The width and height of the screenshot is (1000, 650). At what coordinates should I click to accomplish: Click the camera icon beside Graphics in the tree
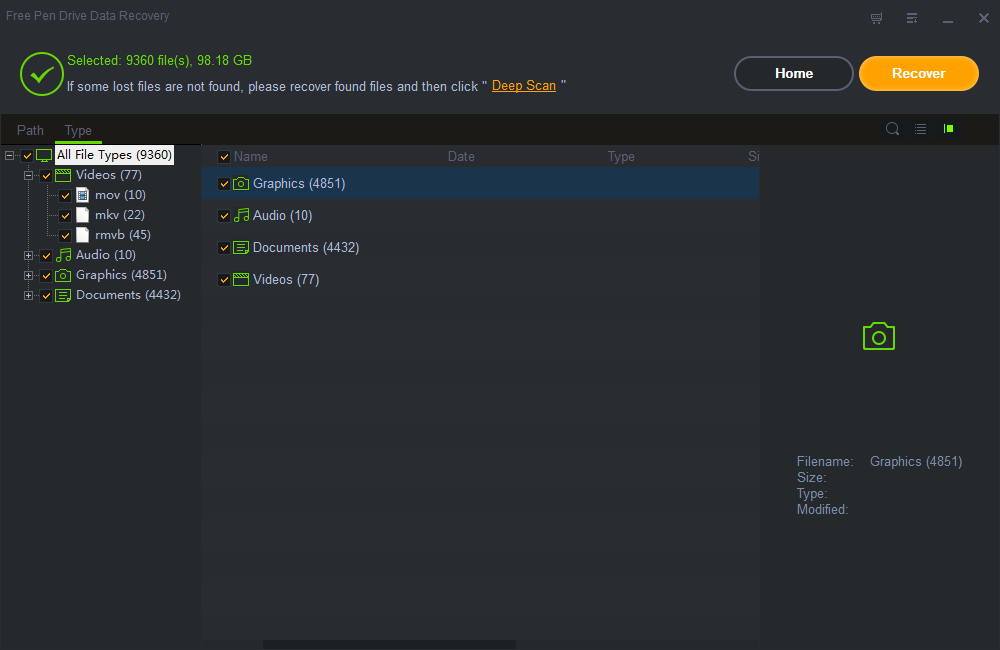coord(63,275)
